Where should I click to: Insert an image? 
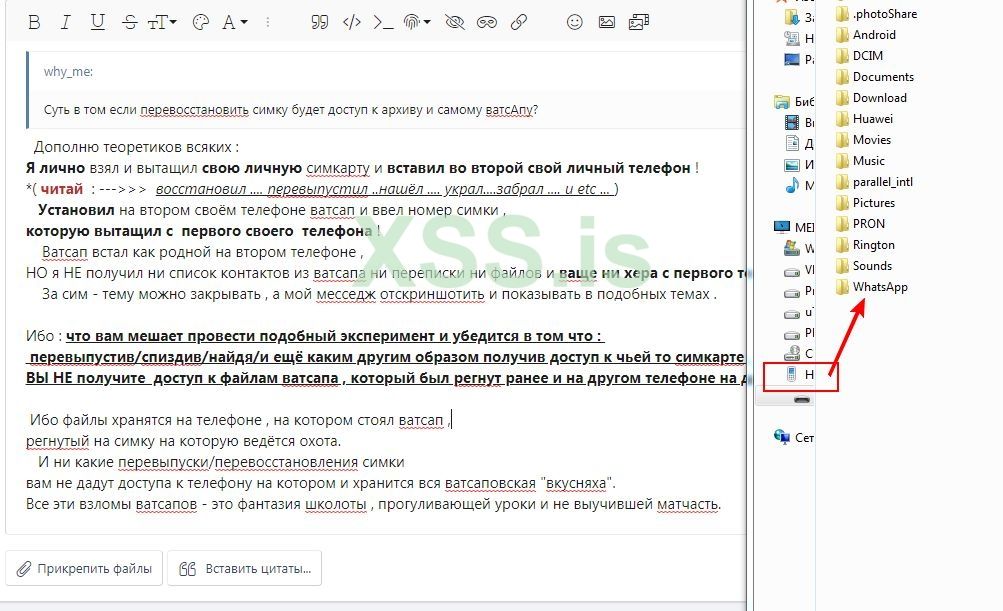click(x=606, y=22)
